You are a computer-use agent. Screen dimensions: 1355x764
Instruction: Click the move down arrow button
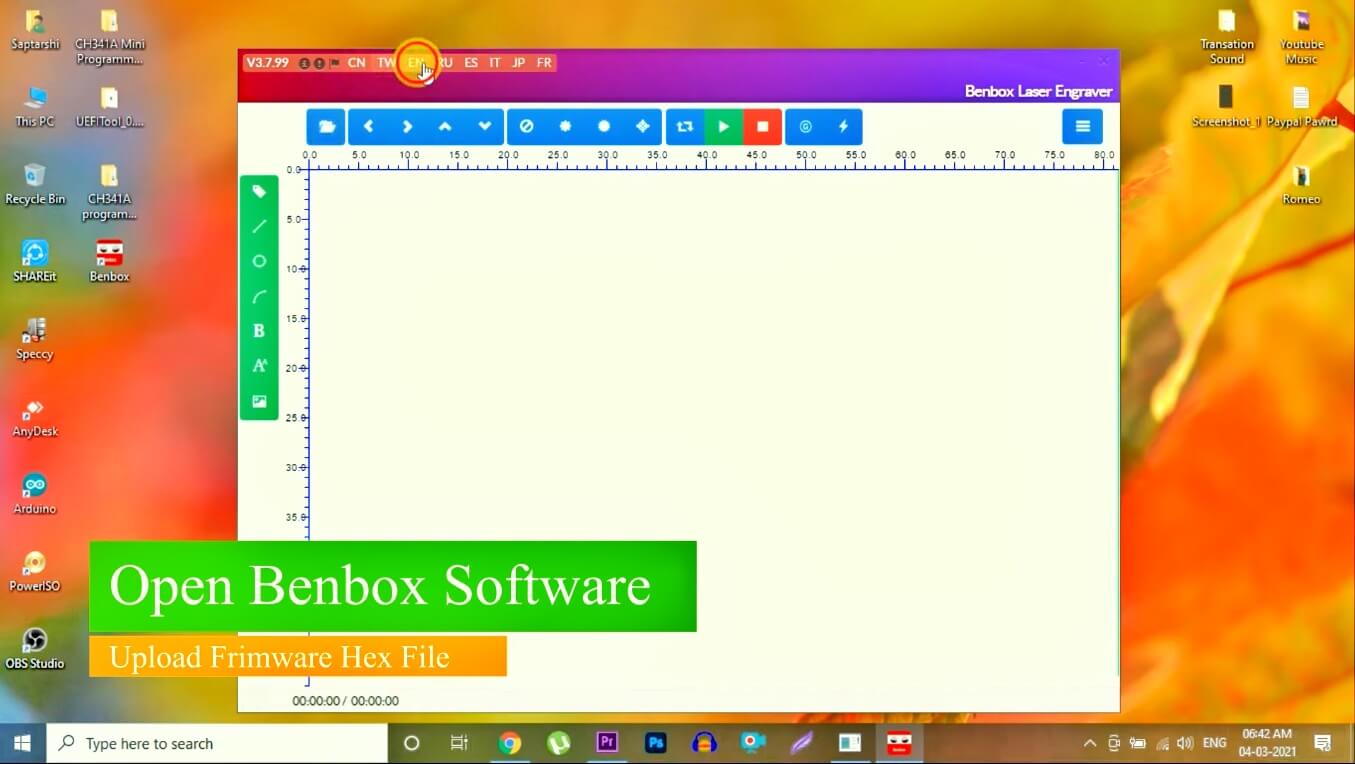[x=485, y=127]
